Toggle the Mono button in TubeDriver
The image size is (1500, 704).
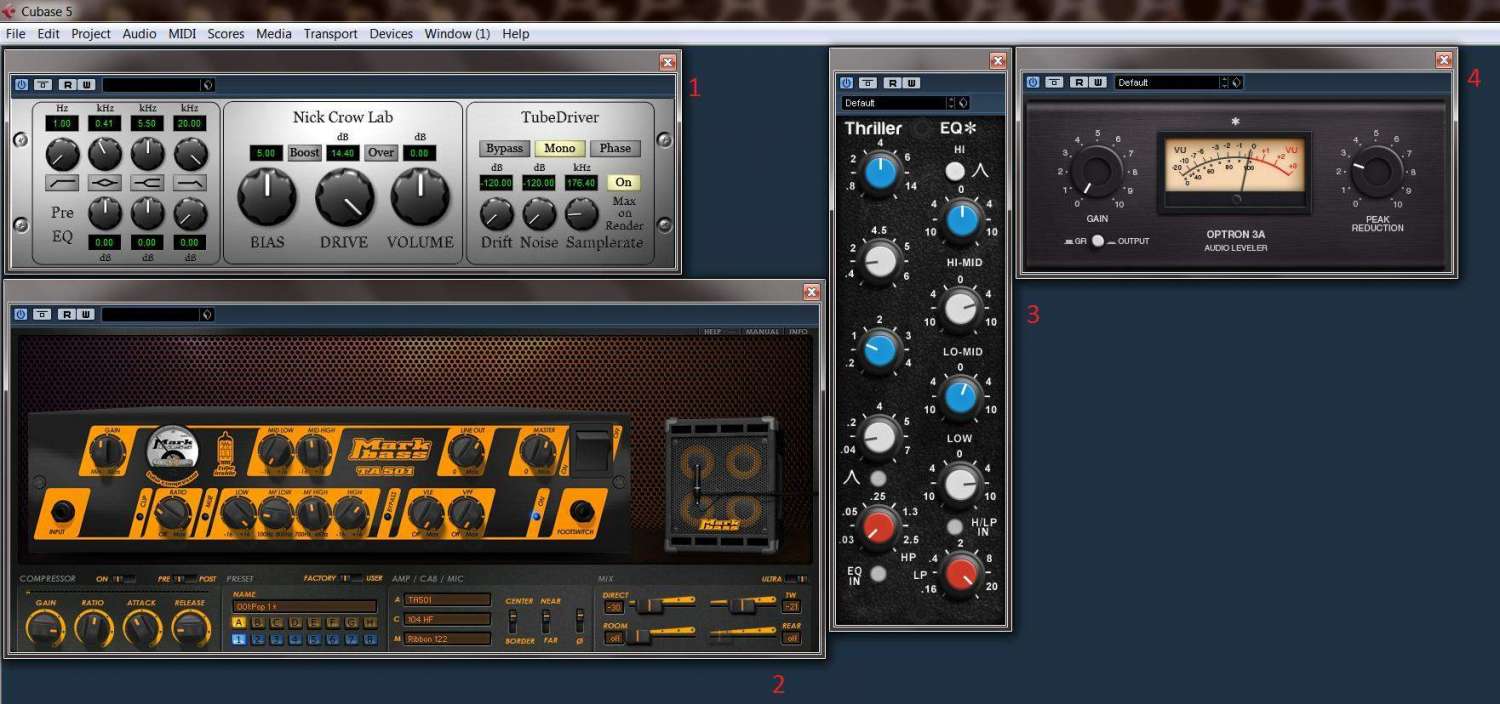click(559, 148)
